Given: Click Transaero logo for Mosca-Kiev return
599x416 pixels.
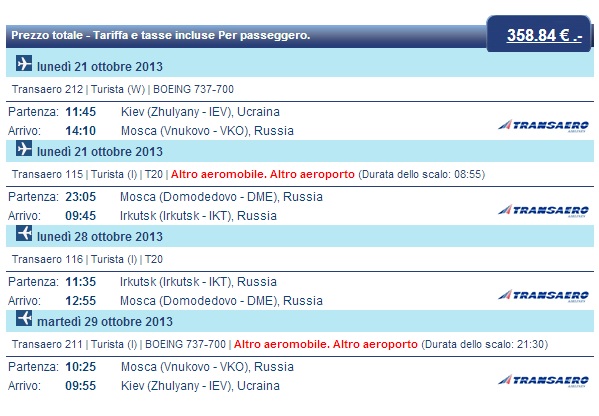Looking at the screenshot, I should point(543,380).
